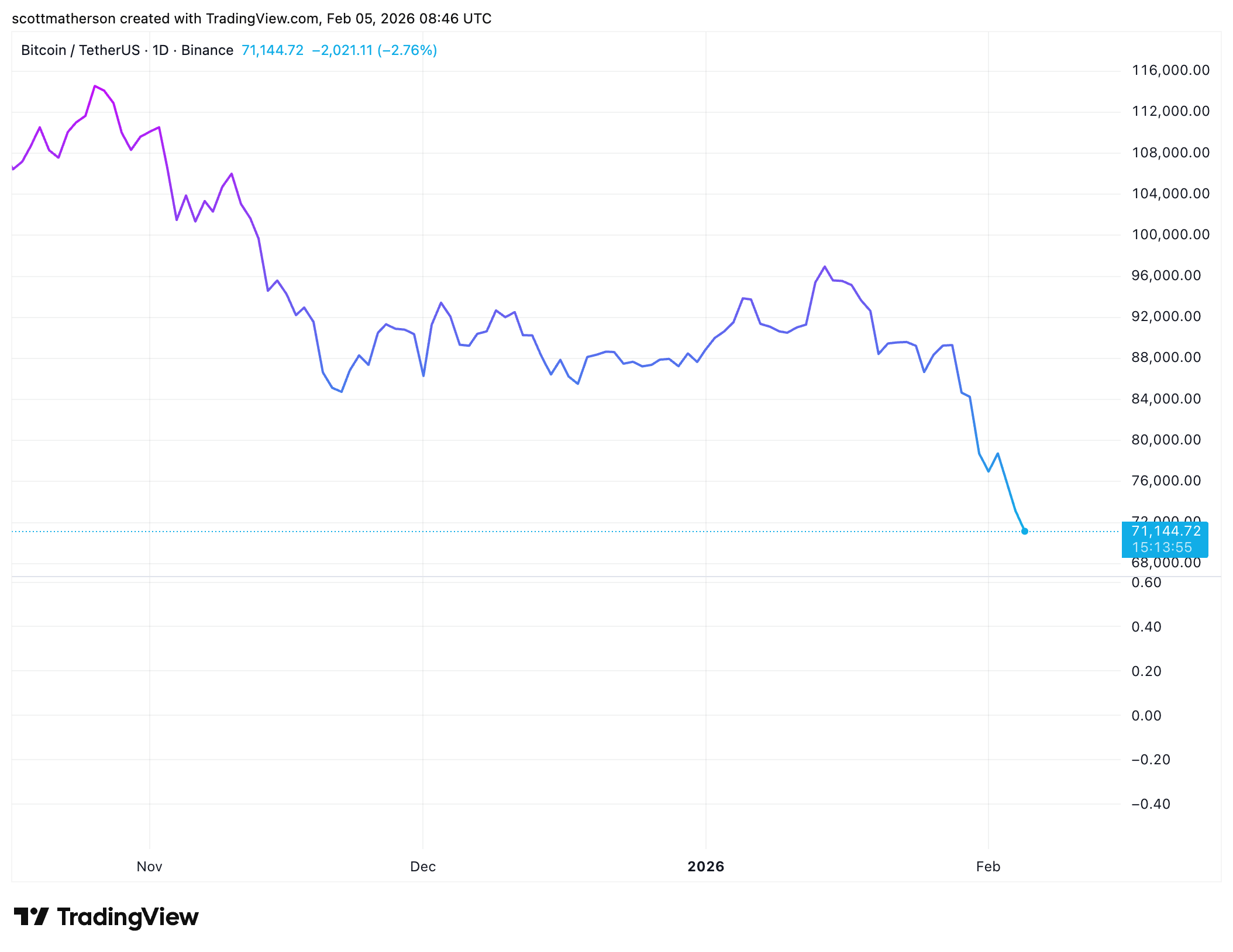This screenshot has width=1233, height=952.
Task: Select the blue 71,144.72 price label
Action: click(x=1166, y=531)
